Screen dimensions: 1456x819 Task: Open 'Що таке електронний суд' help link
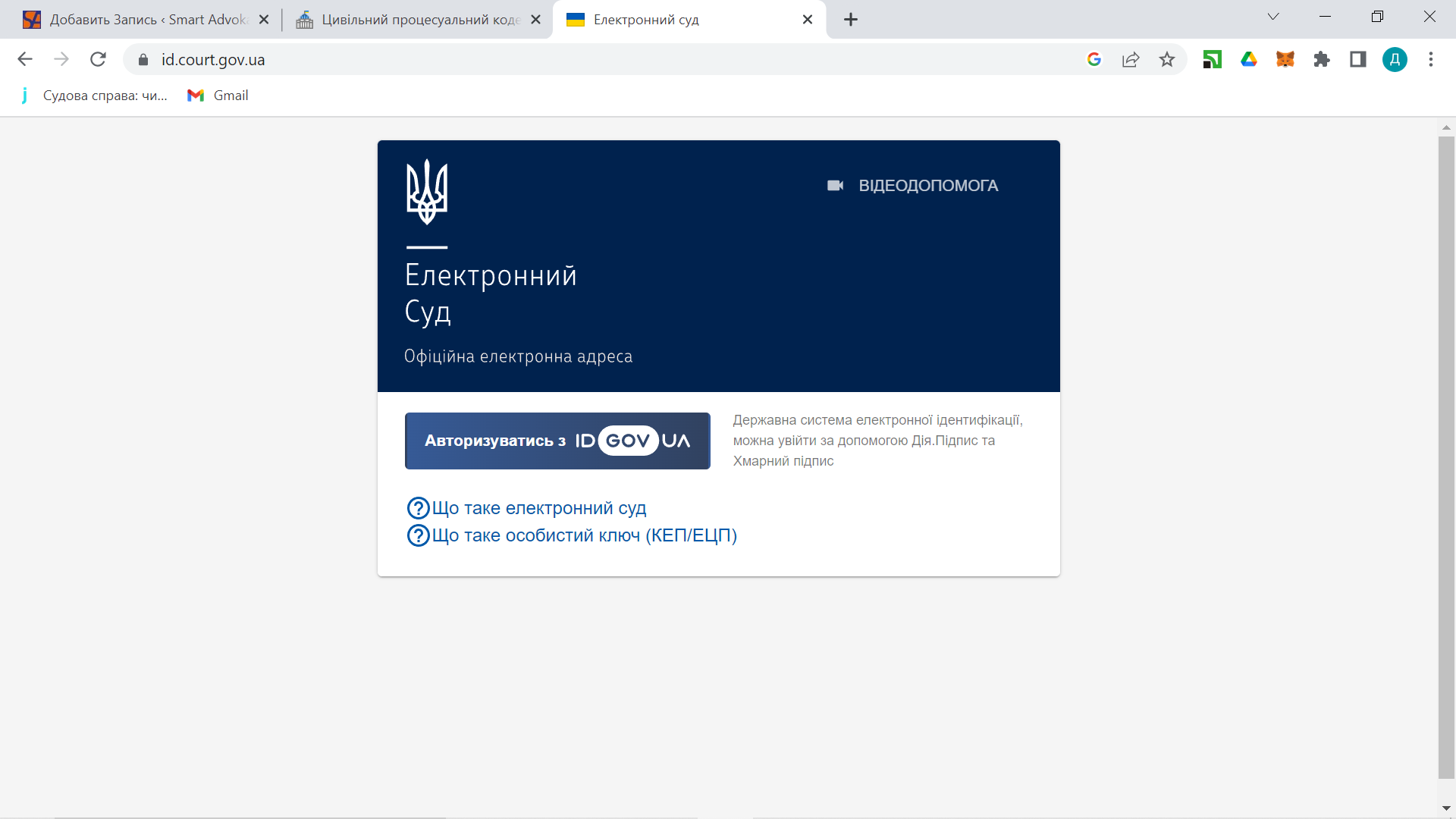tap(538, 508)
